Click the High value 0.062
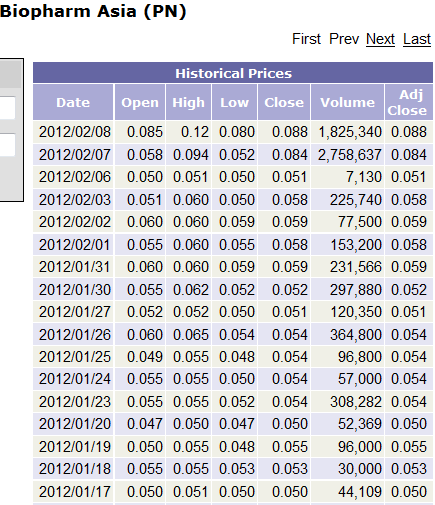The width and height of the screenshot is (435, 505). click(x=191, y=290)
